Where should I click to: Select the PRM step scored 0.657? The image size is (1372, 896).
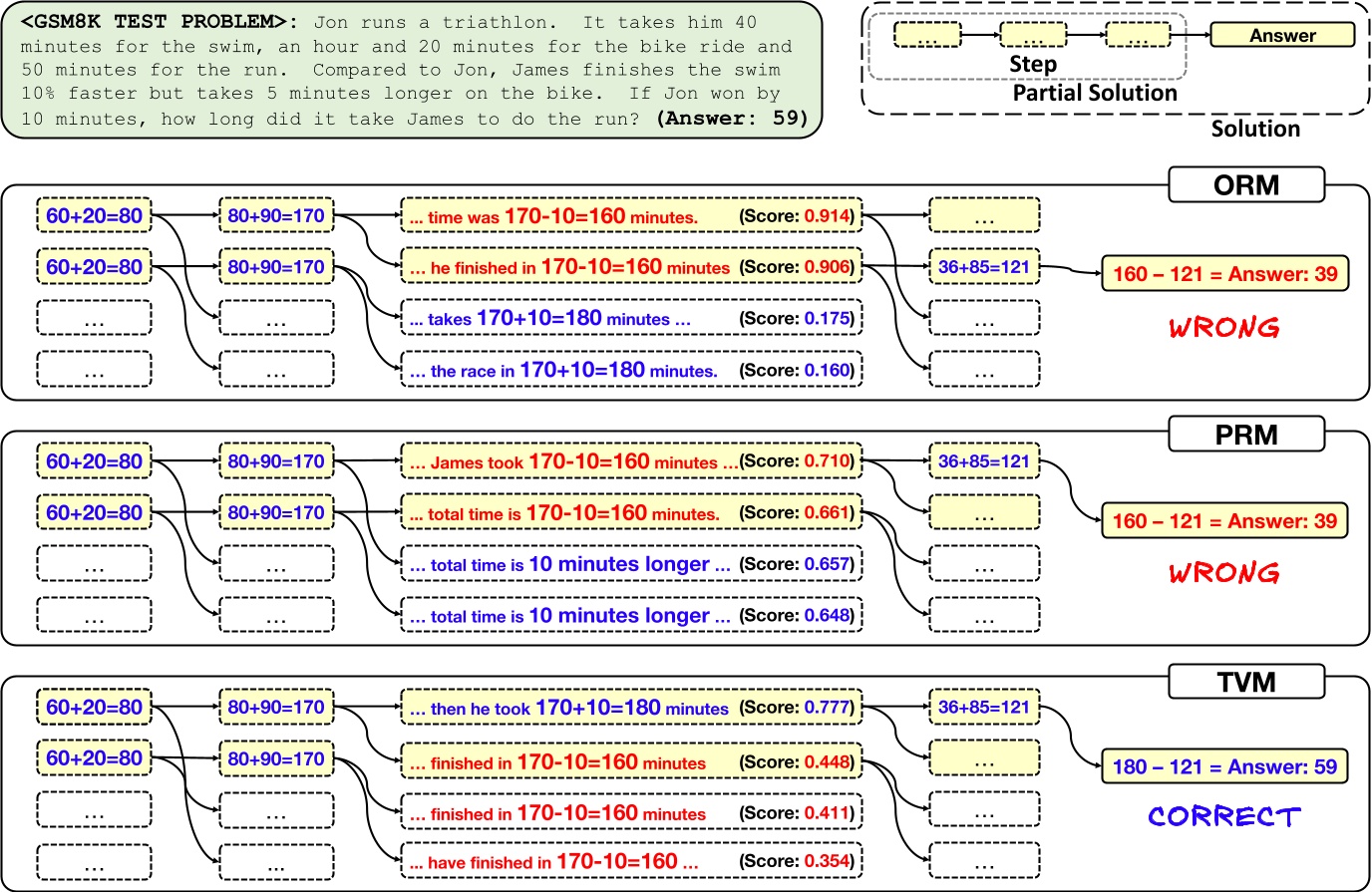(x=631, y=564)
